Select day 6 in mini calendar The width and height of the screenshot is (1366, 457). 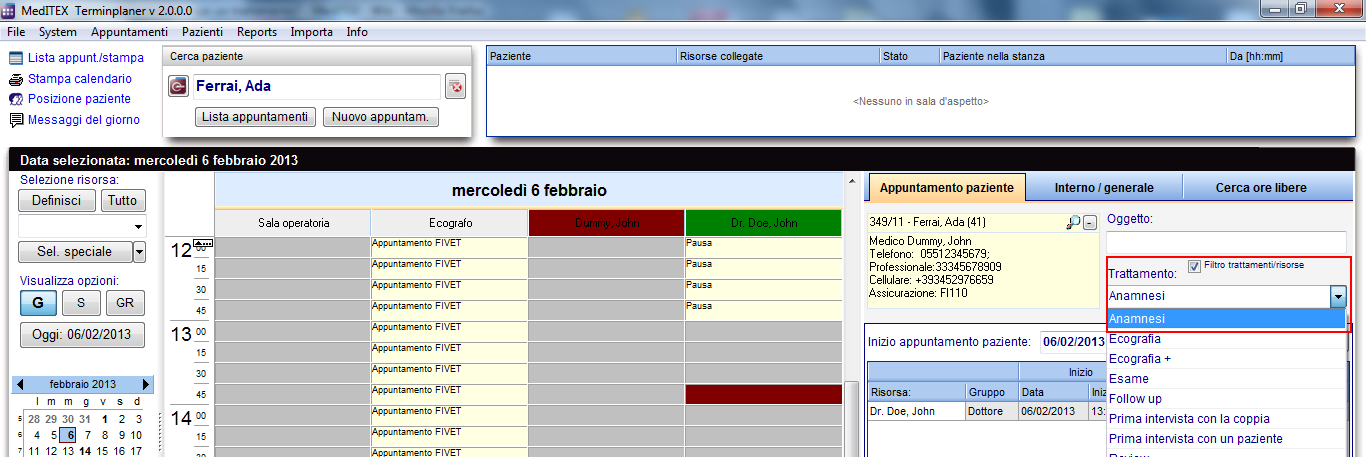[68, 435]
